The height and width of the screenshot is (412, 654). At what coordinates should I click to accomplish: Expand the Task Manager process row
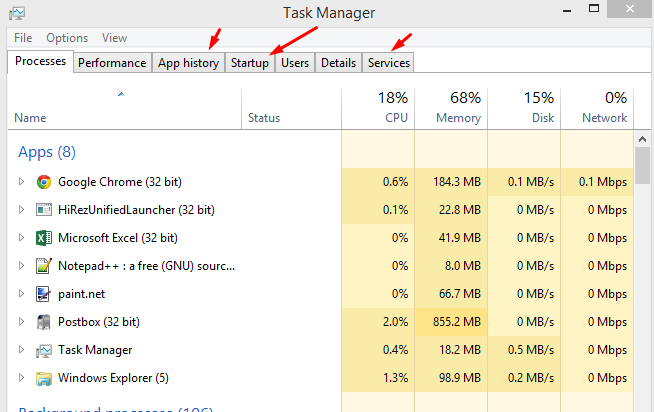click(x=21, y=350)
